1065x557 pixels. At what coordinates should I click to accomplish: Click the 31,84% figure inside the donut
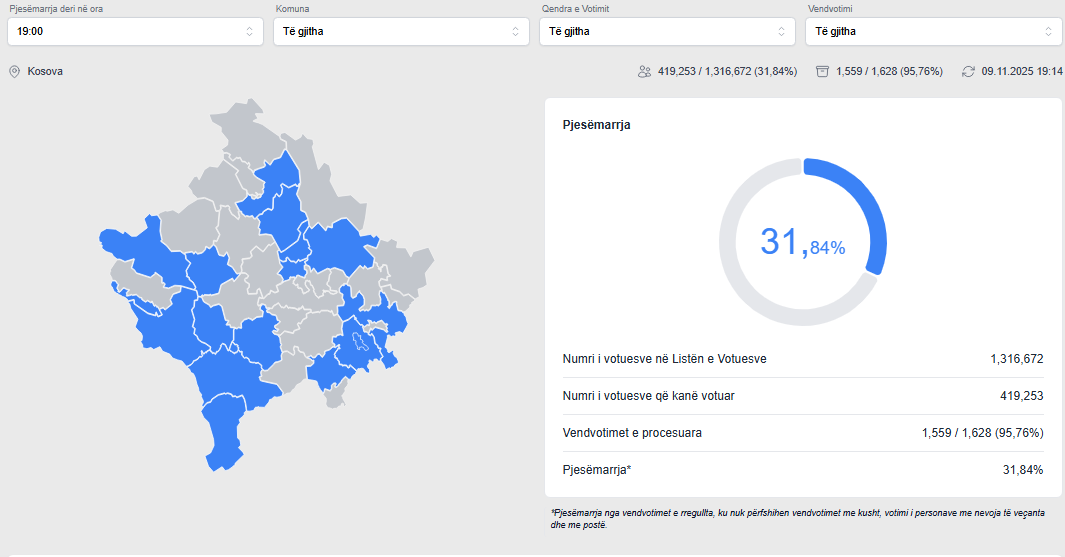pos(802,243)
